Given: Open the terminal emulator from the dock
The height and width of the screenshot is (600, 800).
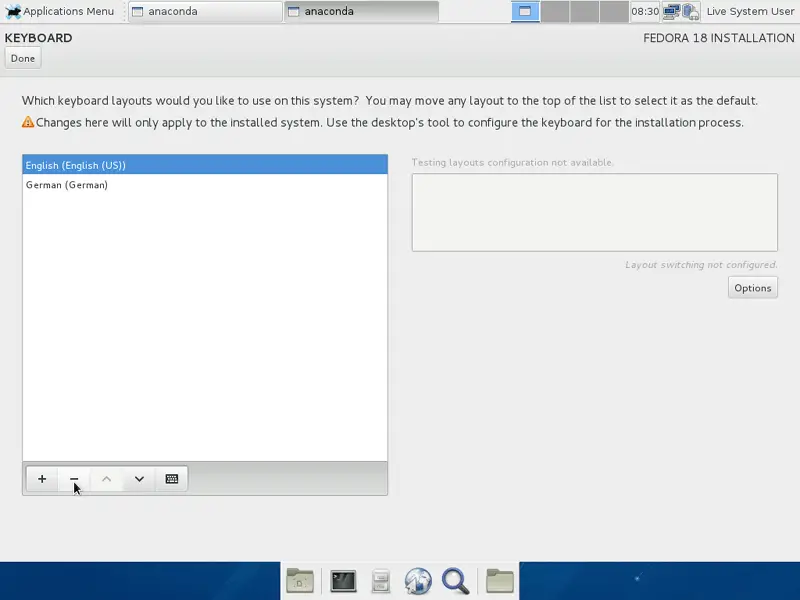Looking at the screenshot, I should pyautogui.click(x=344, y=580).
